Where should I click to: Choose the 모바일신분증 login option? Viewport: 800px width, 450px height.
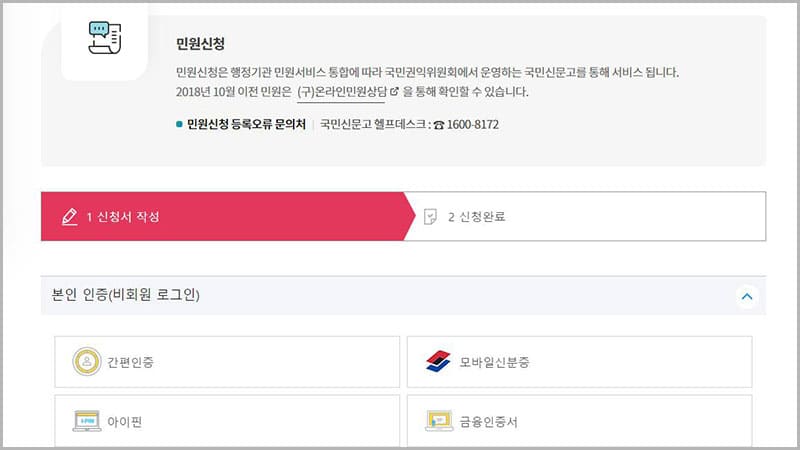579,361
